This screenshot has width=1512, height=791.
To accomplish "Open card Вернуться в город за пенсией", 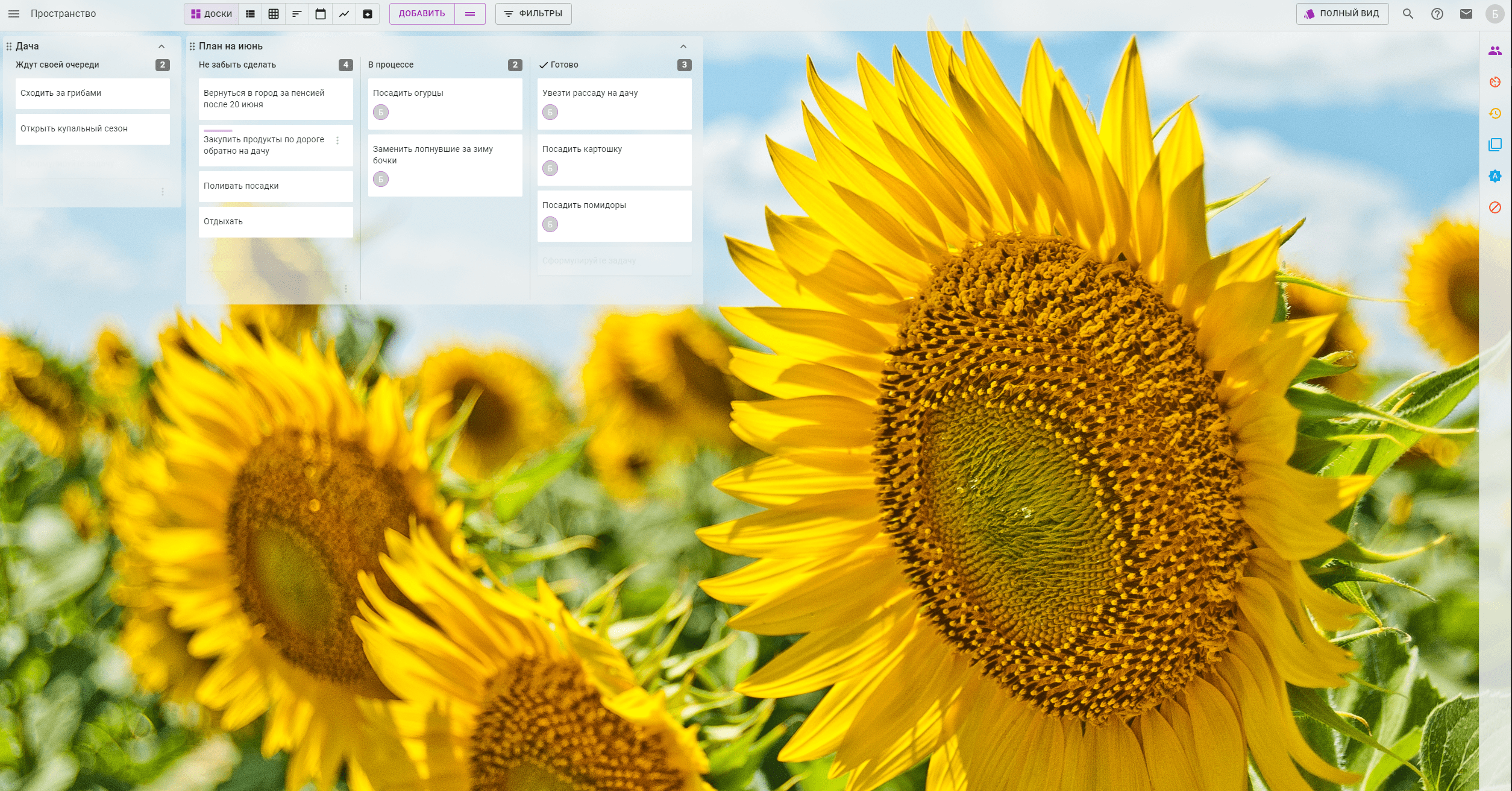I will point(276,99).
